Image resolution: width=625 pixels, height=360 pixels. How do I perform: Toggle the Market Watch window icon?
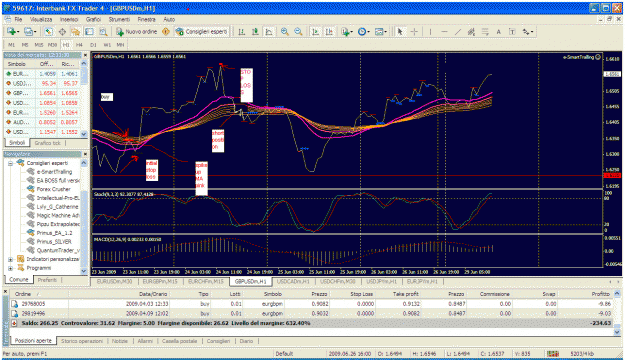point(48,31)
